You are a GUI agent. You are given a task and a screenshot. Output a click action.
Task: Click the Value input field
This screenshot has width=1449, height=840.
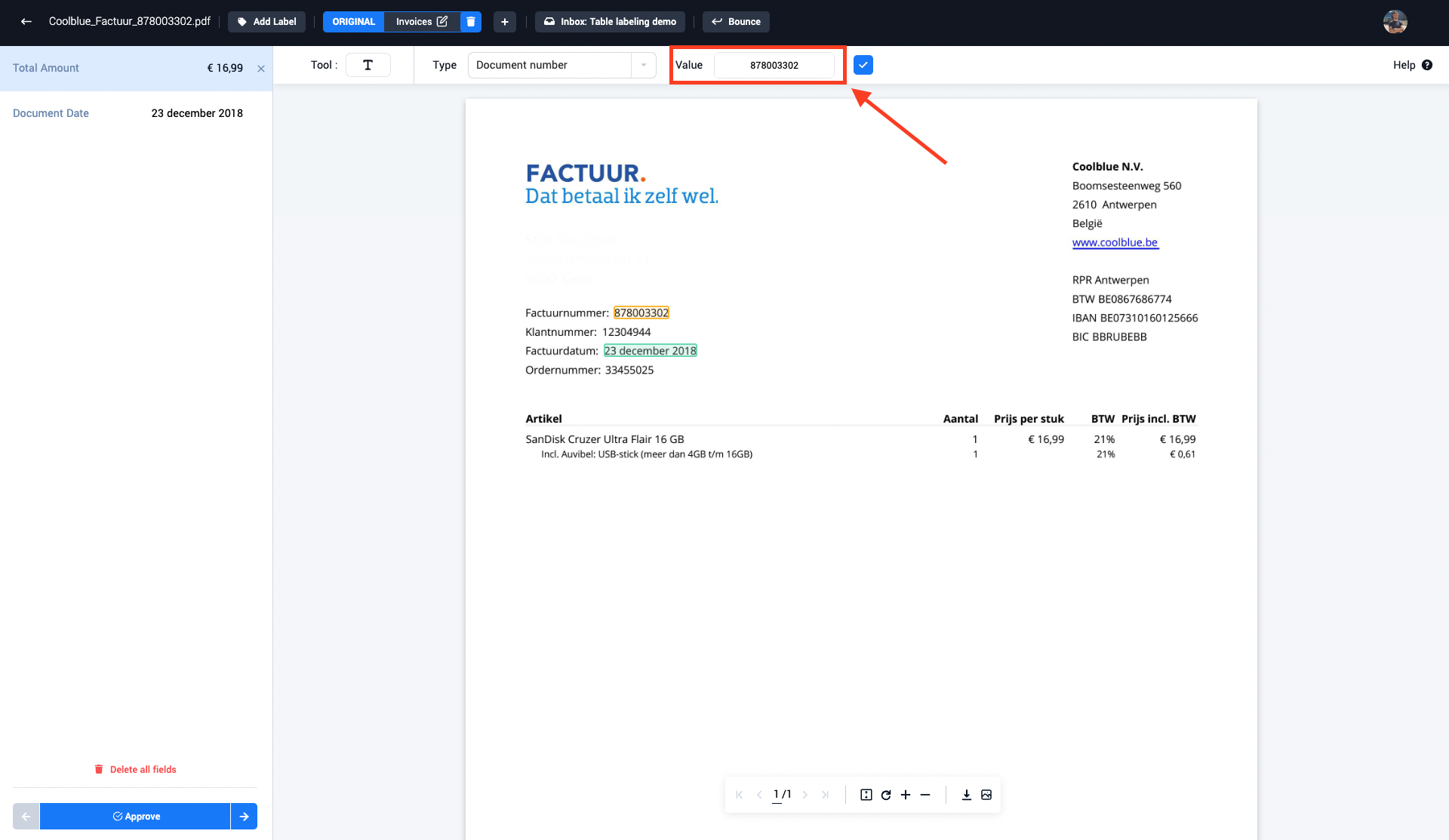[774, 65]
